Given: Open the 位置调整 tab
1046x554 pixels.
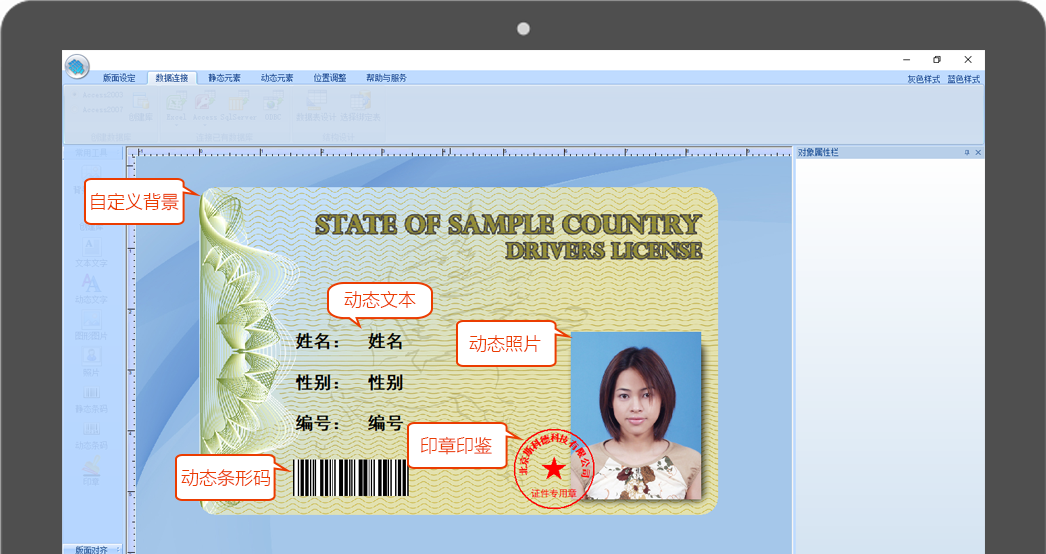Looking at the screenshot, I should coord(330,78).
